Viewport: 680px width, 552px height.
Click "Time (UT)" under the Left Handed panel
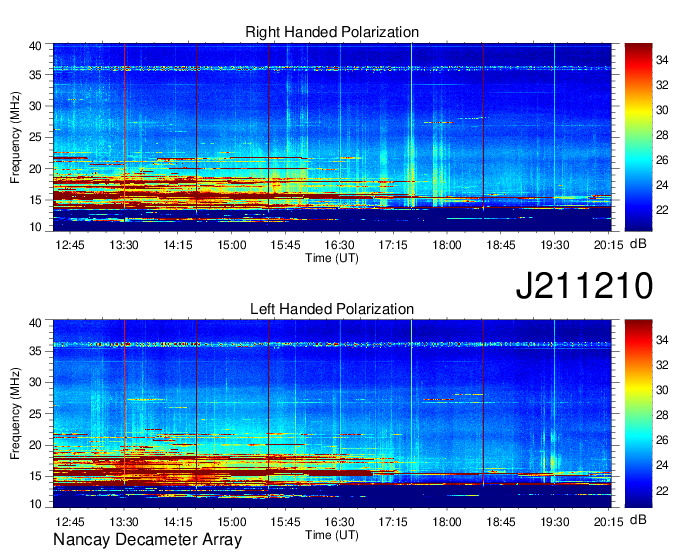coord(332,535)
